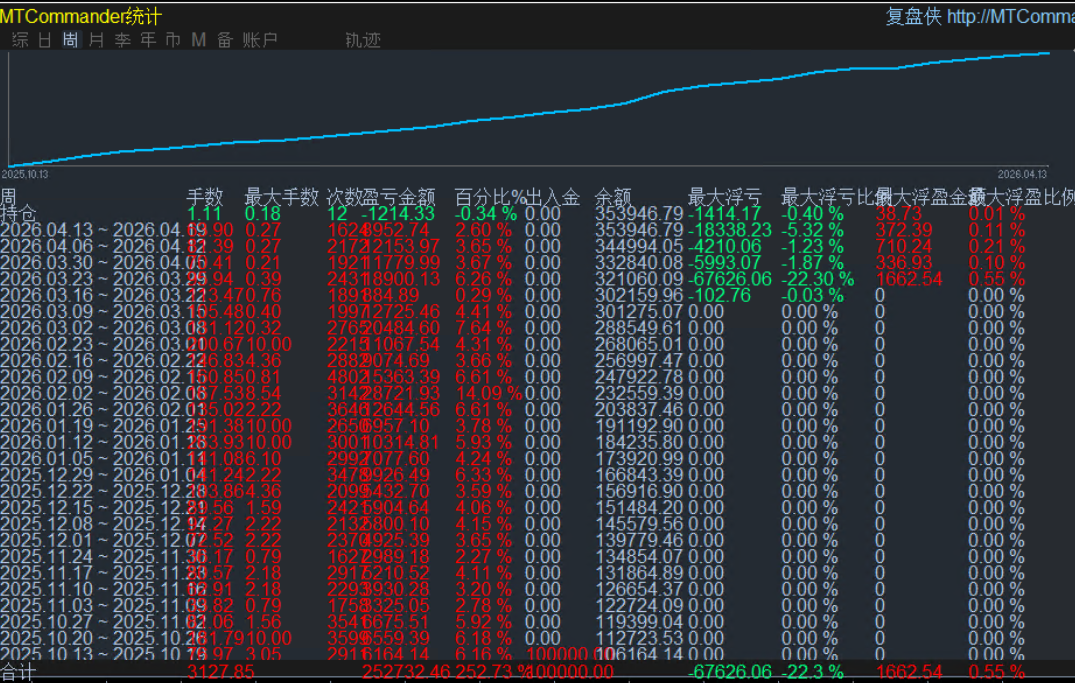Switch to the 综 summary tab
Screen dimensions: 1075x683
pyautogui.click(x=21, y=40)
